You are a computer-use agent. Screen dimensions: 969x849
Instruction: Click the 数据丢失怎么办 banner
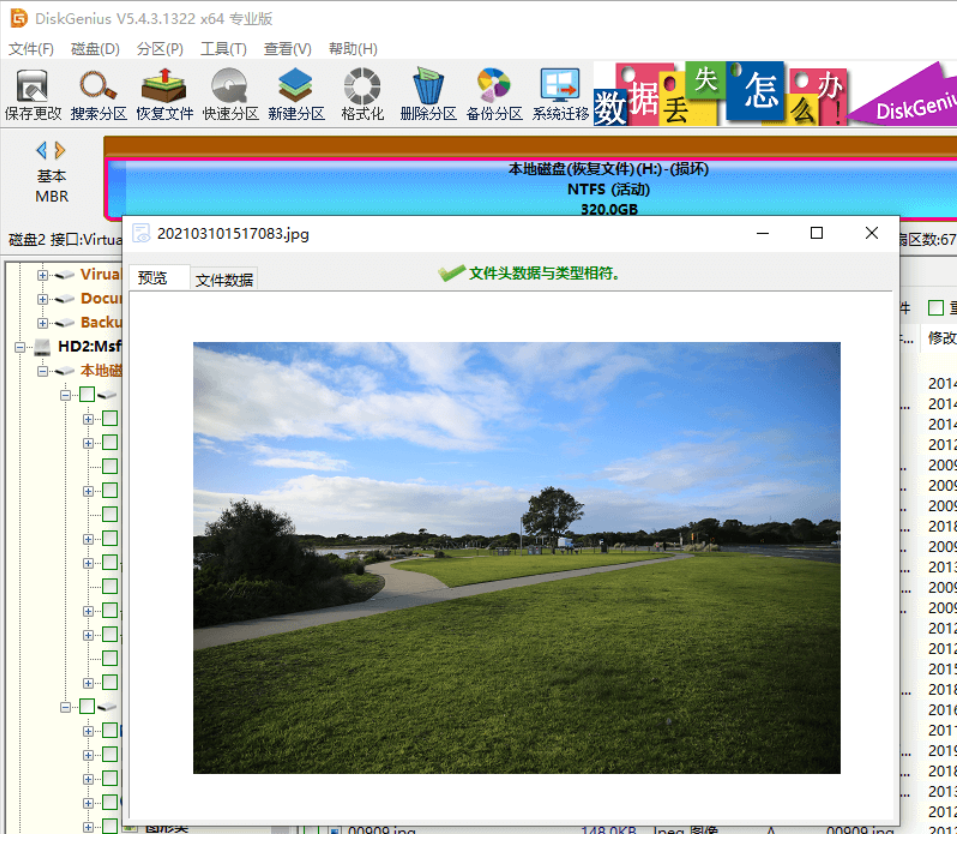click(x=720, y=93)
